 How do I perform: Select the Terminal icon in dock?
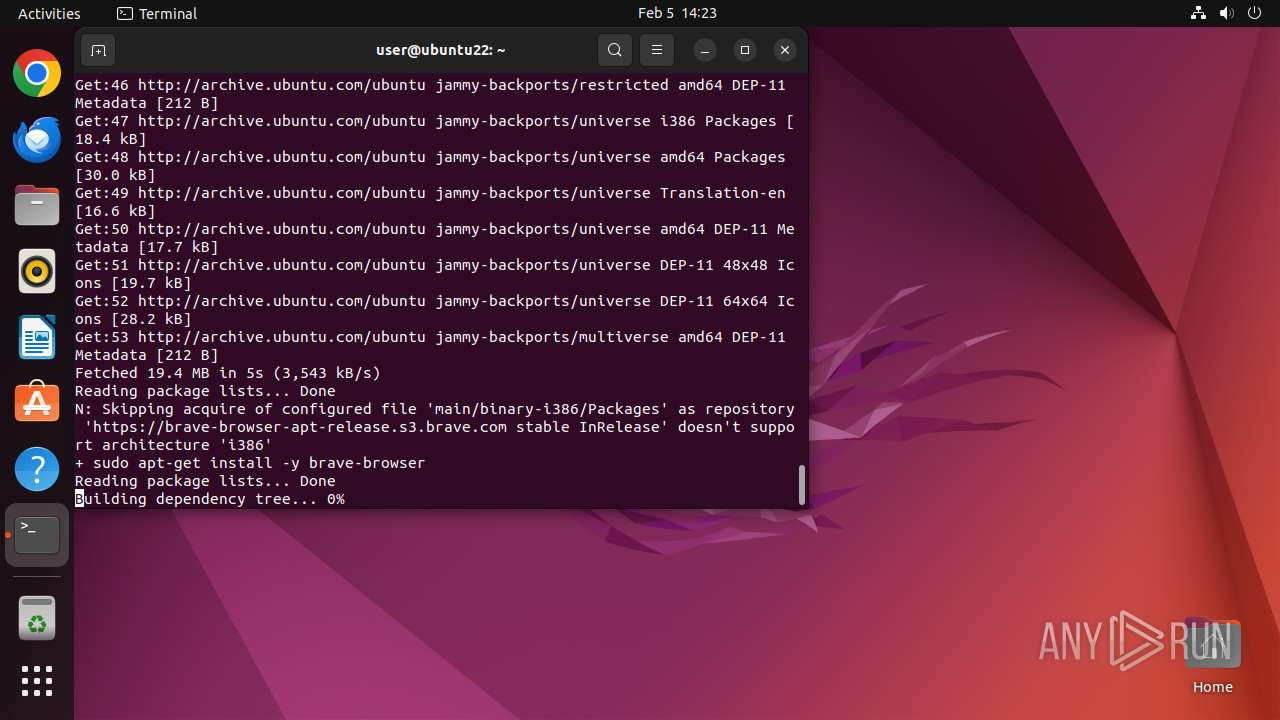tap(37, 535)
